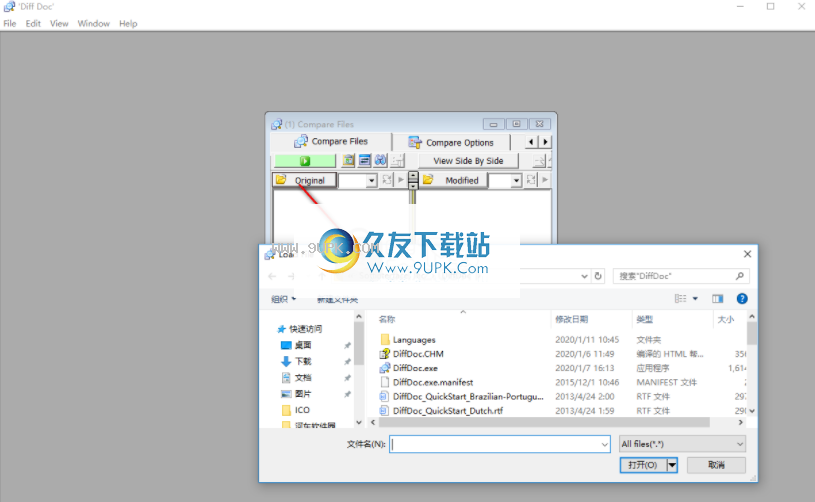Go back with the dialog back arrow
This screenshot has height=502, width=815.
272,276
